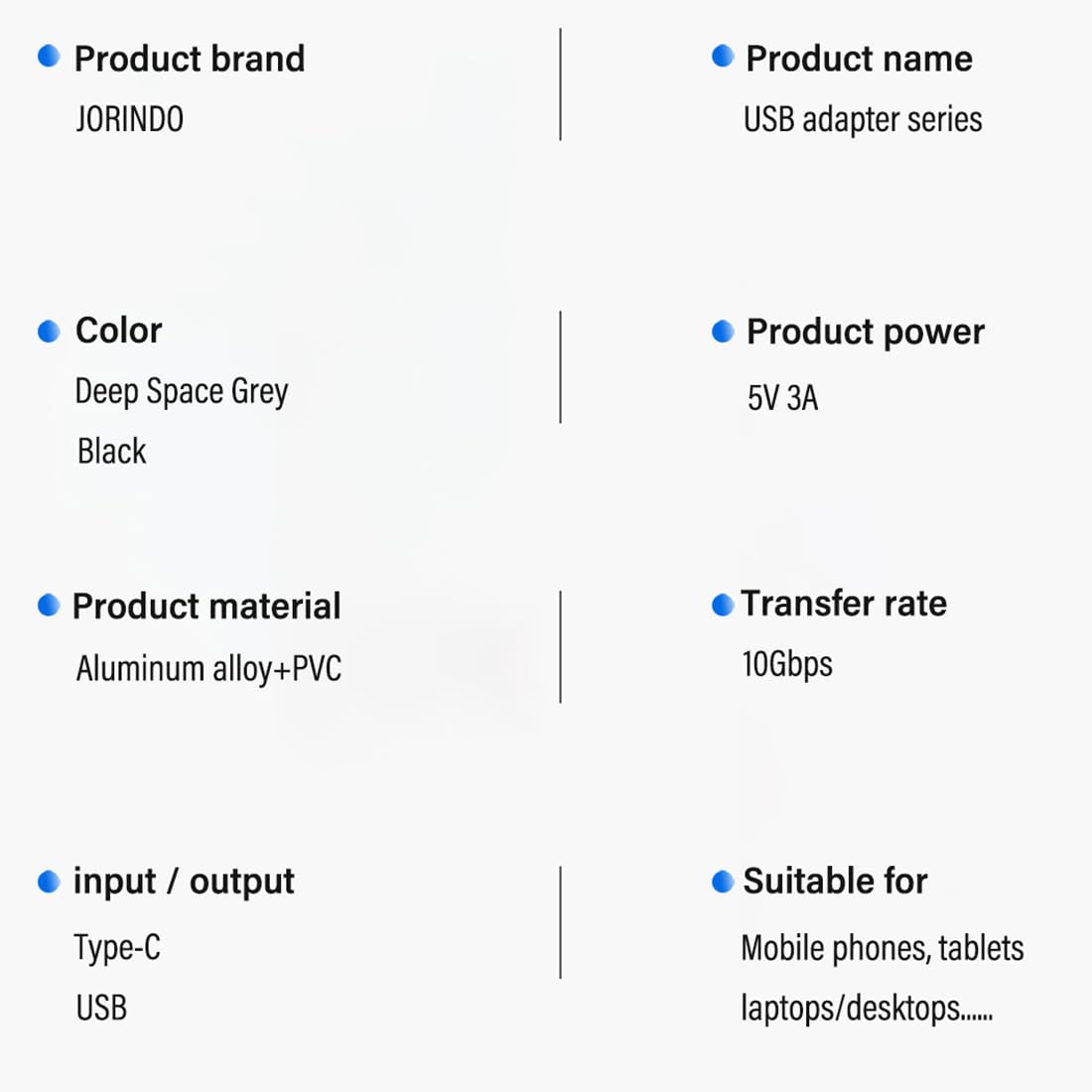Select the blue bullet before Color
The image size is (1092, 1092).
[x=49, y=331]
